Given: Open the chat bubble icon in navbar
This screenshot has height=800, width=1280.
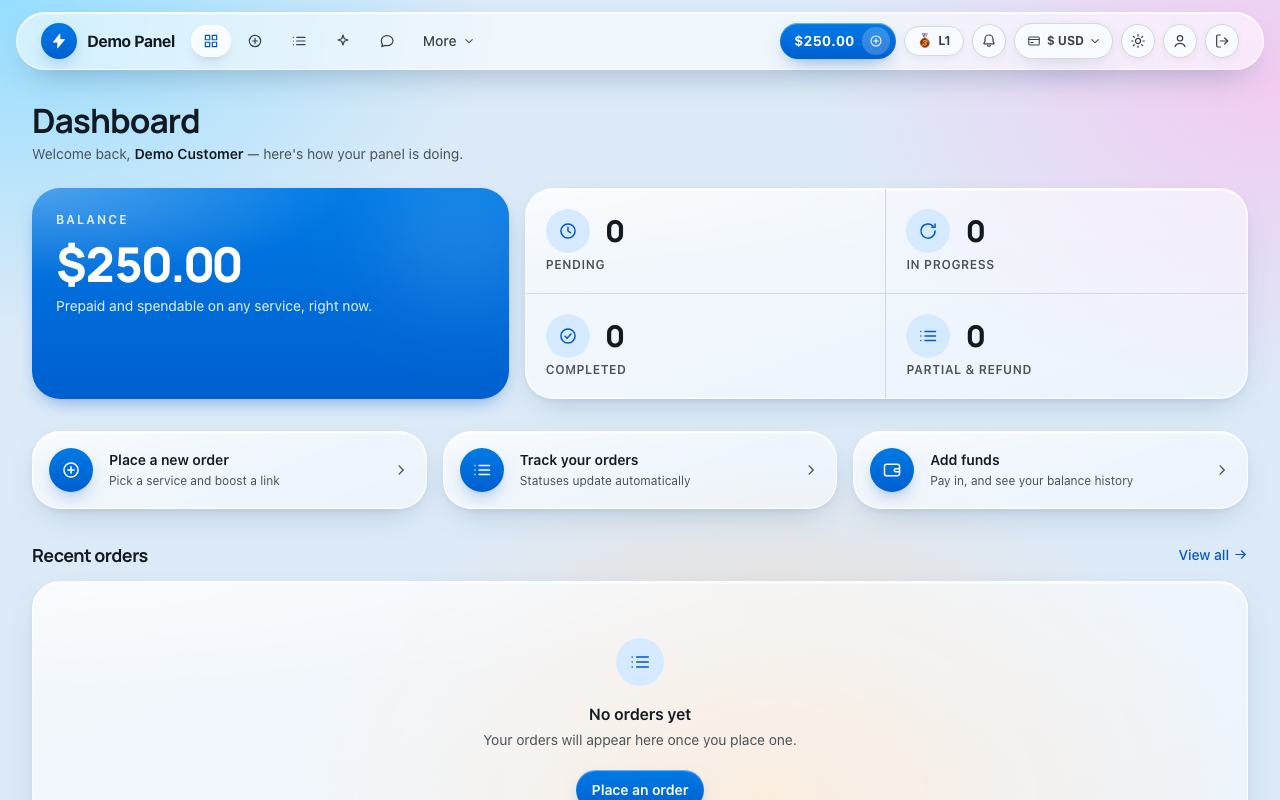Looking at the screenshot, I should [387, 41].
